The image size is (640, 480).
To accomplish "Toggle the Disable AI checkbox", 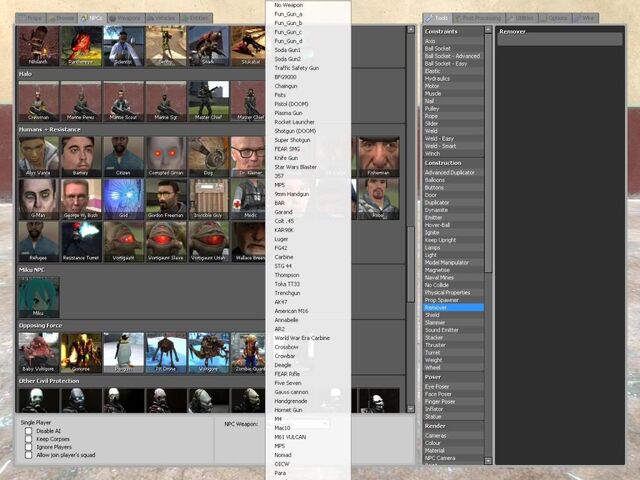I will click(x=28, y=431).
